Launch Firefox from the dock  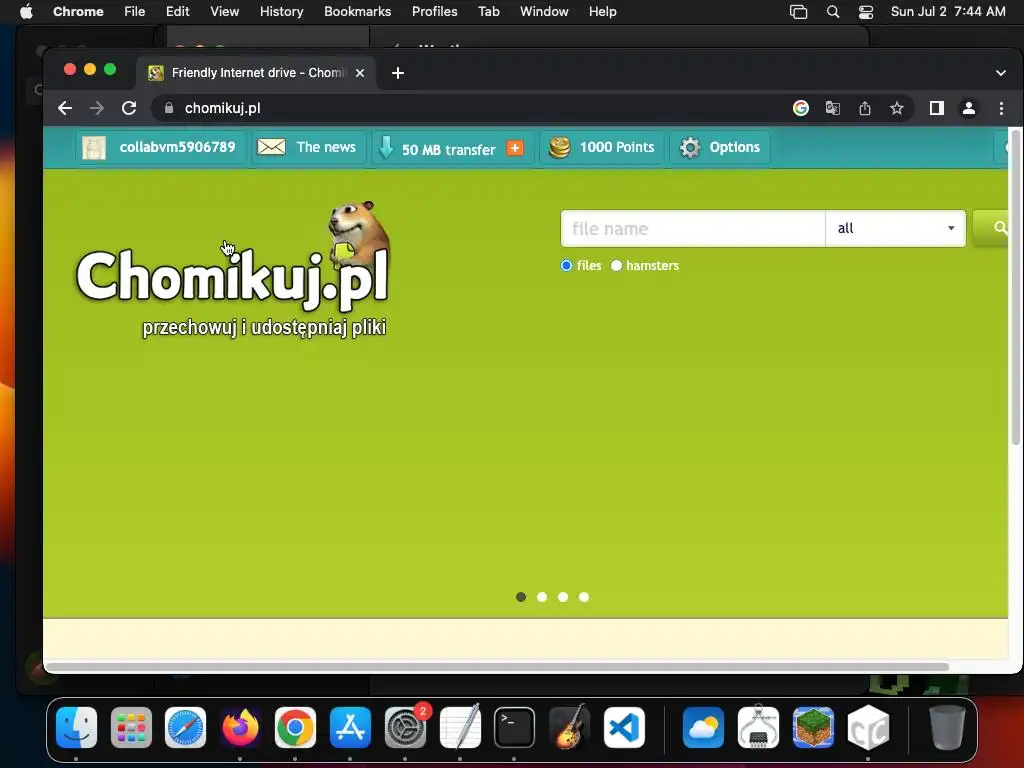coord(240,728)
